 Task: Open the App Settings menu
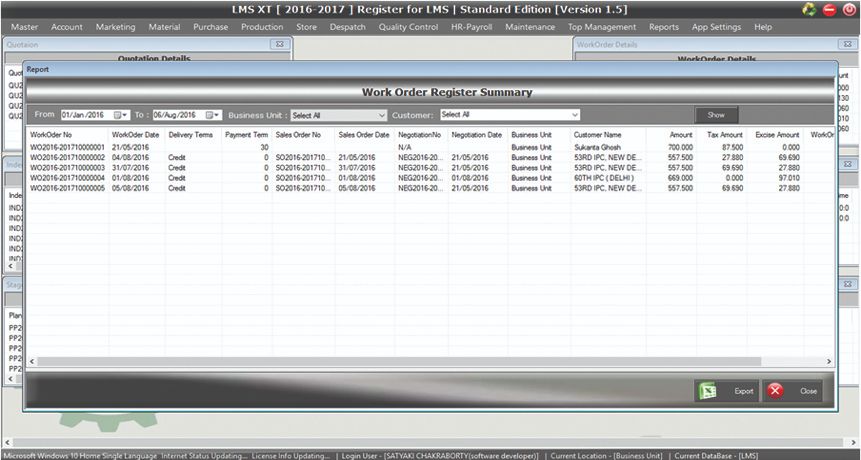tap(716, 27)
